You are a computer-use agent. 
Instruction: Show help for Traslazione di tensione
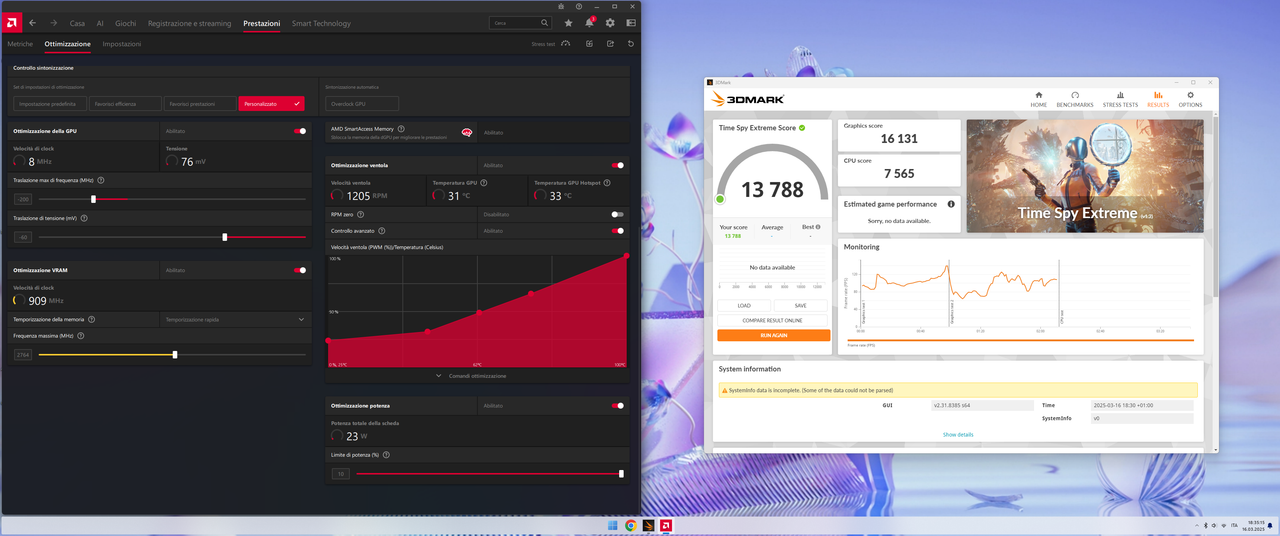[84, 218]
